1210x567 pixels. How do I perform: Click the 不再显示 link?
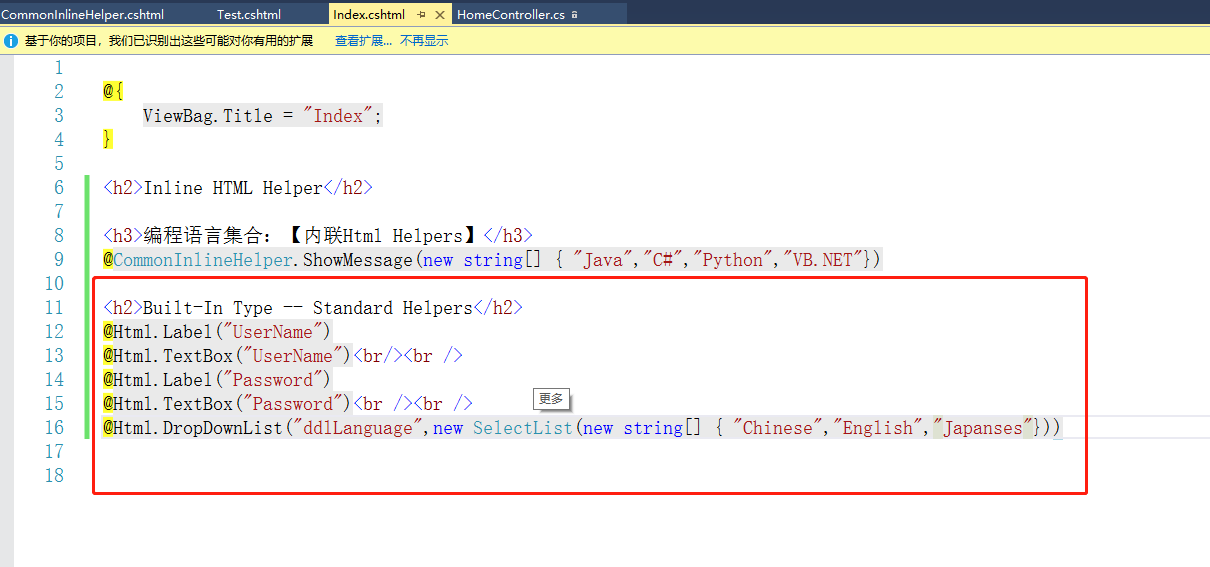pos(424,41)
